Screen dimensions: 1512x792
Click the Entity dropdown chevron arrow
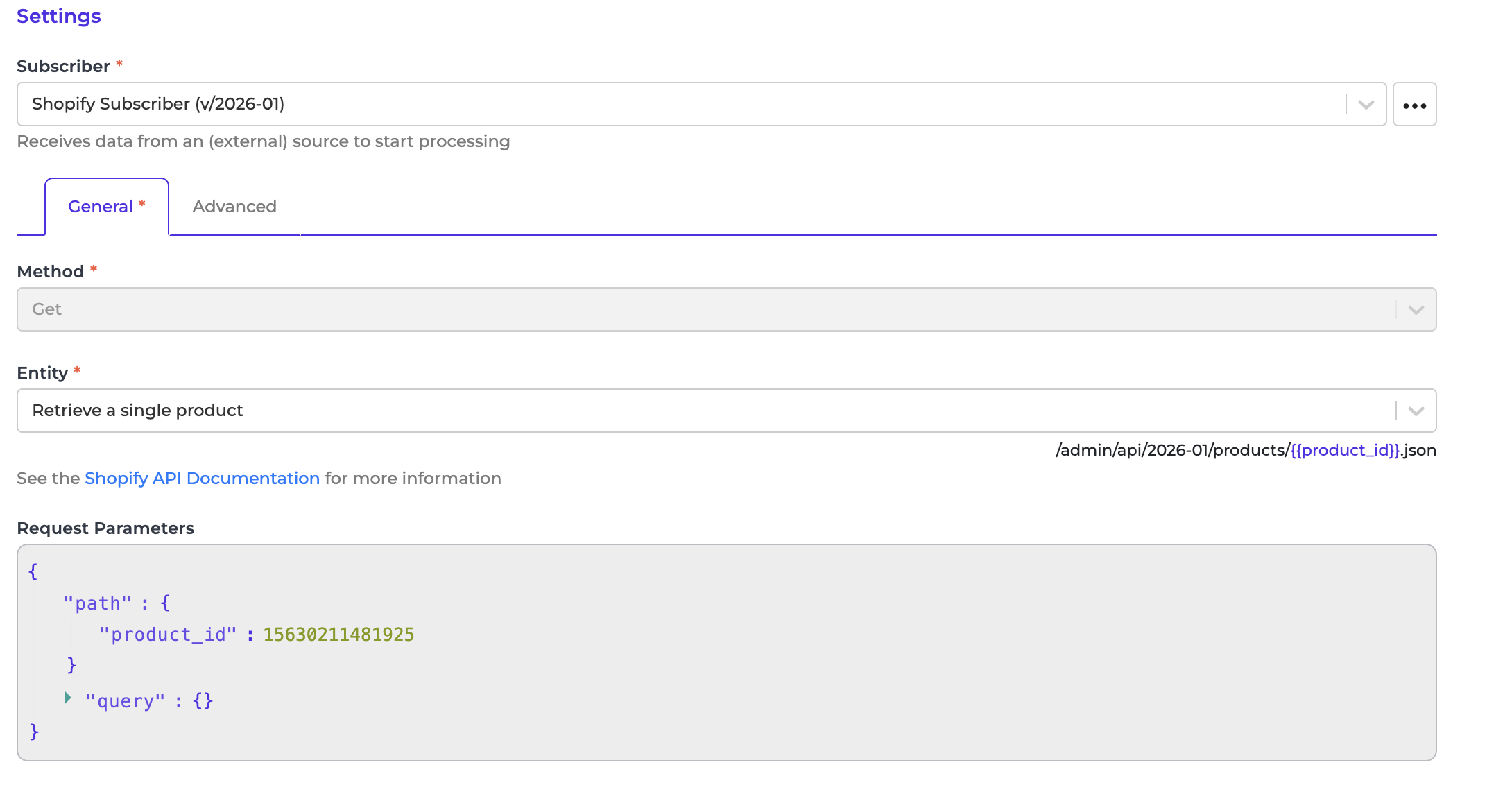coord(1416,411)
